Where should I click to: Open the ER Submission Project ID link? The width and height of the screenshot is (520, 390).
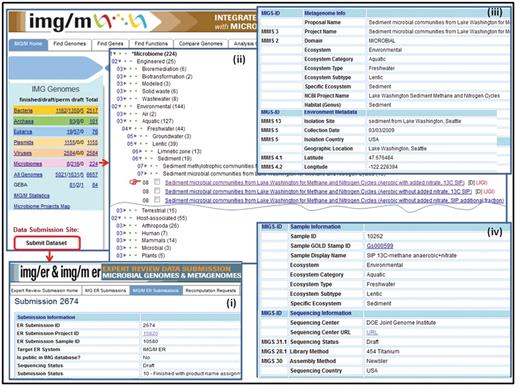[150, 333]
